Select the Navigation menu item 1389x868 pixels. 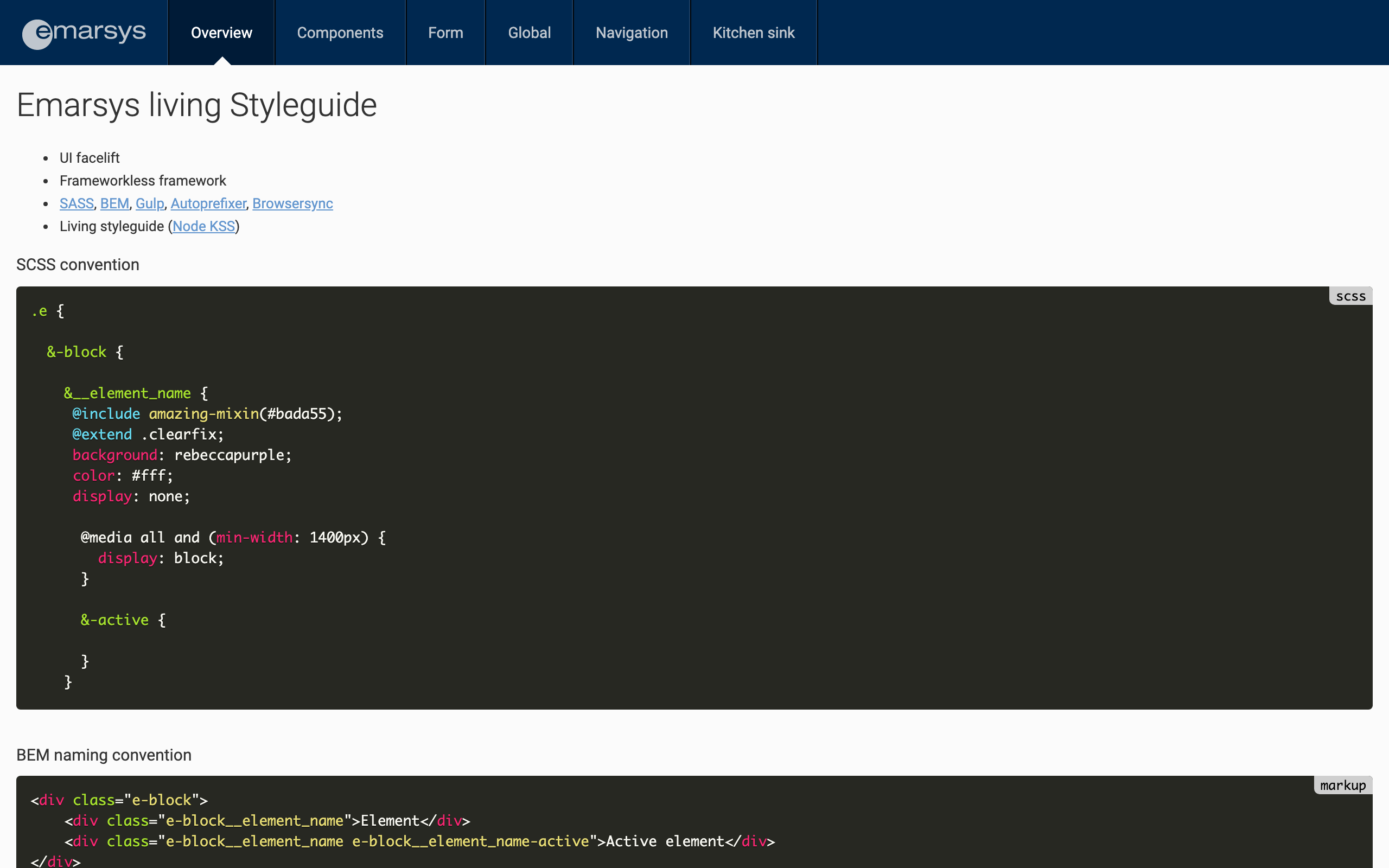point(632,33)
